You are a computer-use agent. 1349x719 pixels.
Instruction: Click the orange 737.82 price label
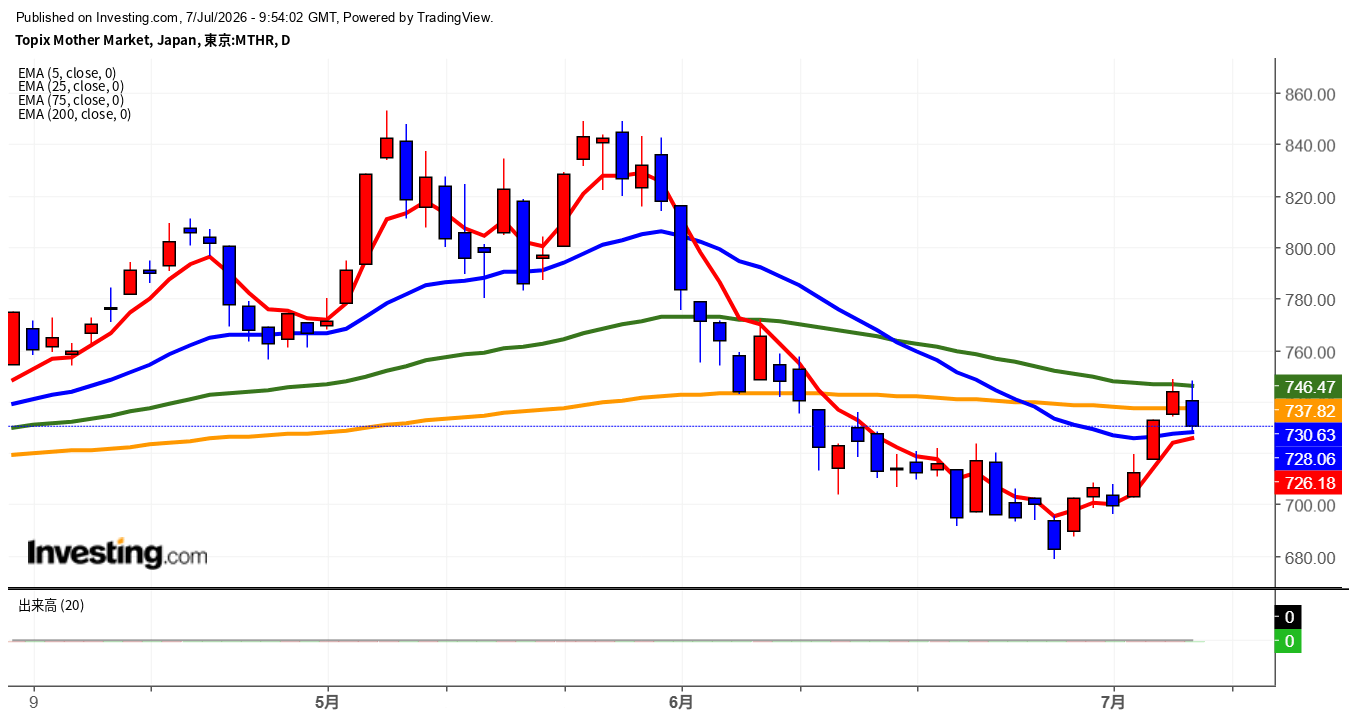pos(1307,411)
